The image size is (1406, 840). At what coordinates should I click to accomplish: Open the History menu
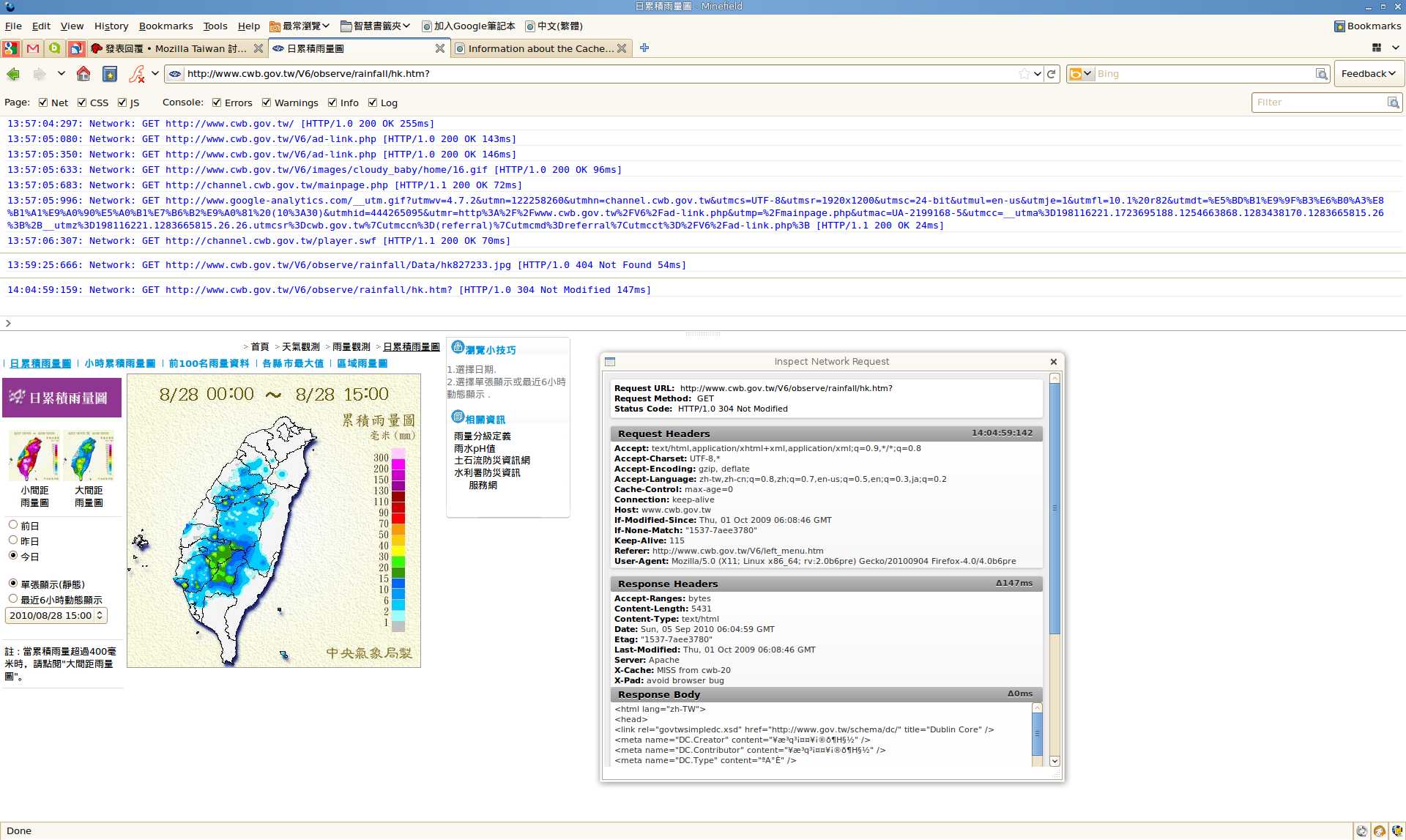click(x=111, y=26)
